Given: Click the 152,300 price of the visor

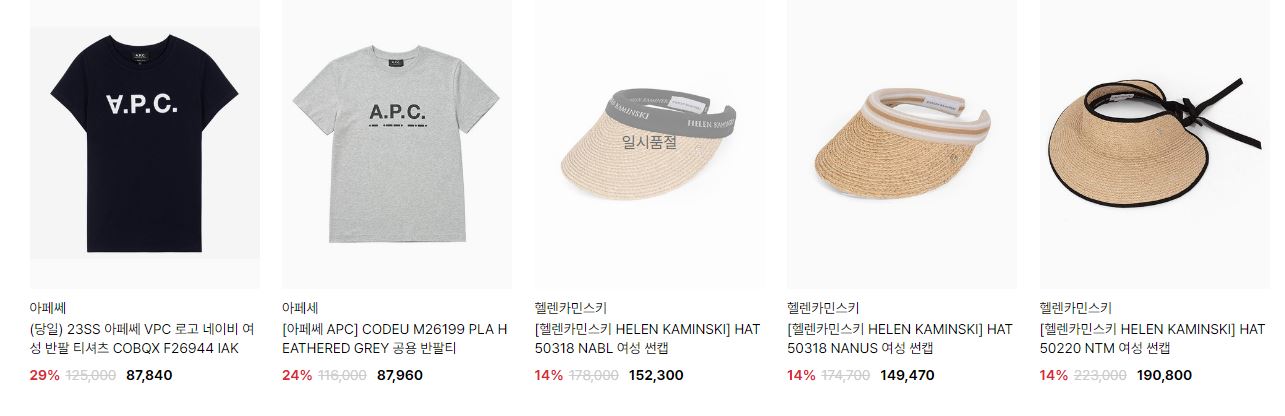Looking at the screenshot, I should 656,376.
